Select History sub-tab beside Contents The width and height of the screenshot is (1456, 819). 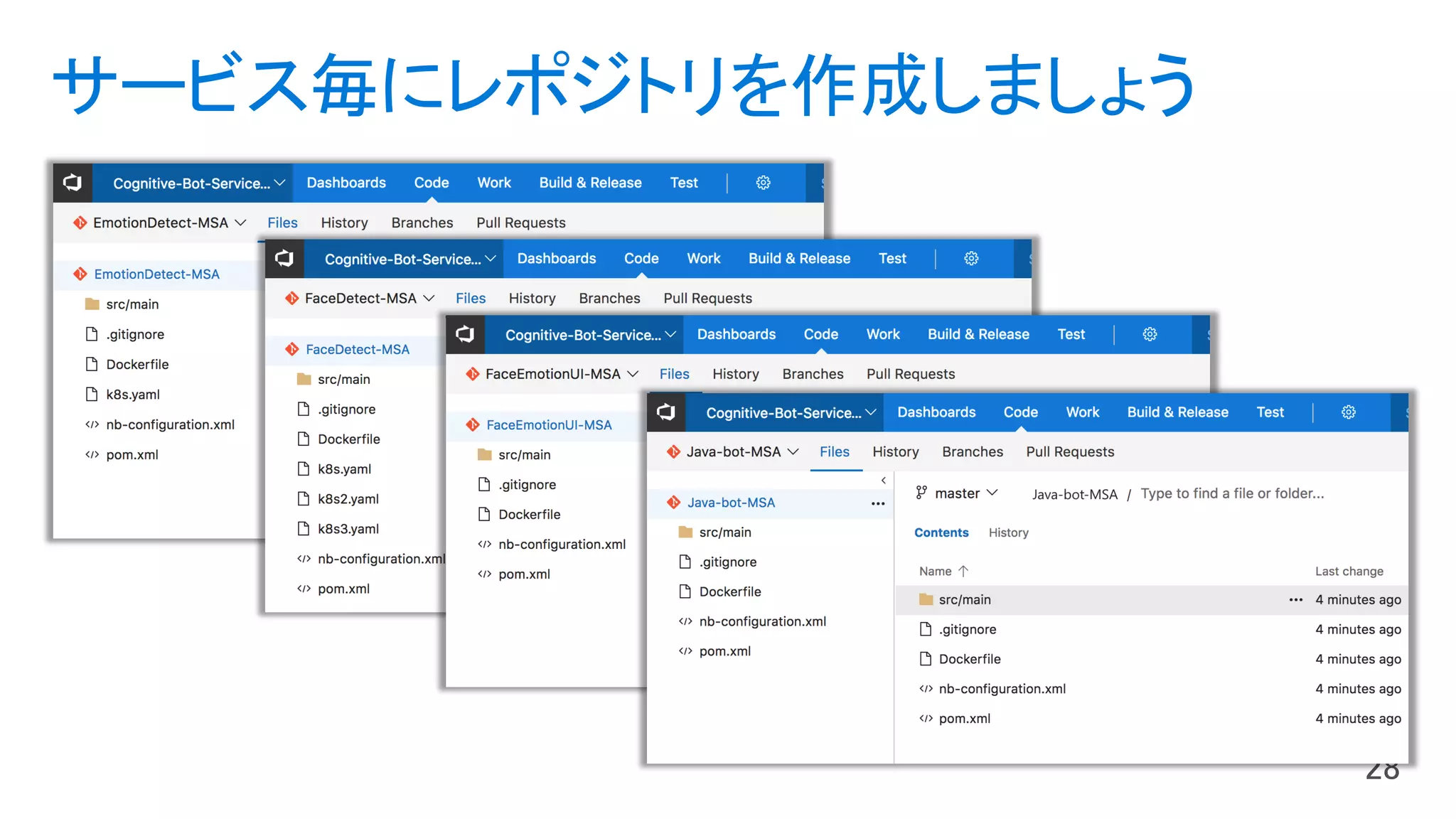(1008, 532)
